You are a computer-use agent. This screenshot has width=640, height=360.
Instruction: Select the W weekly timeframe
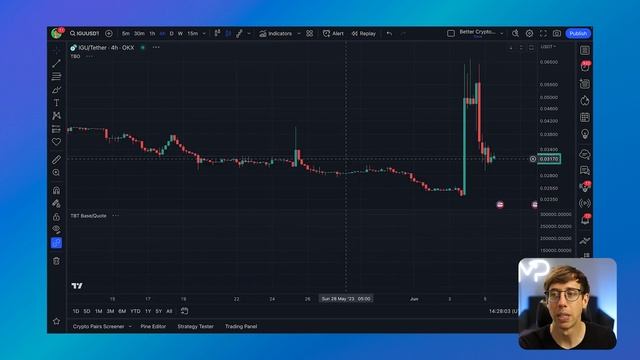180,33
